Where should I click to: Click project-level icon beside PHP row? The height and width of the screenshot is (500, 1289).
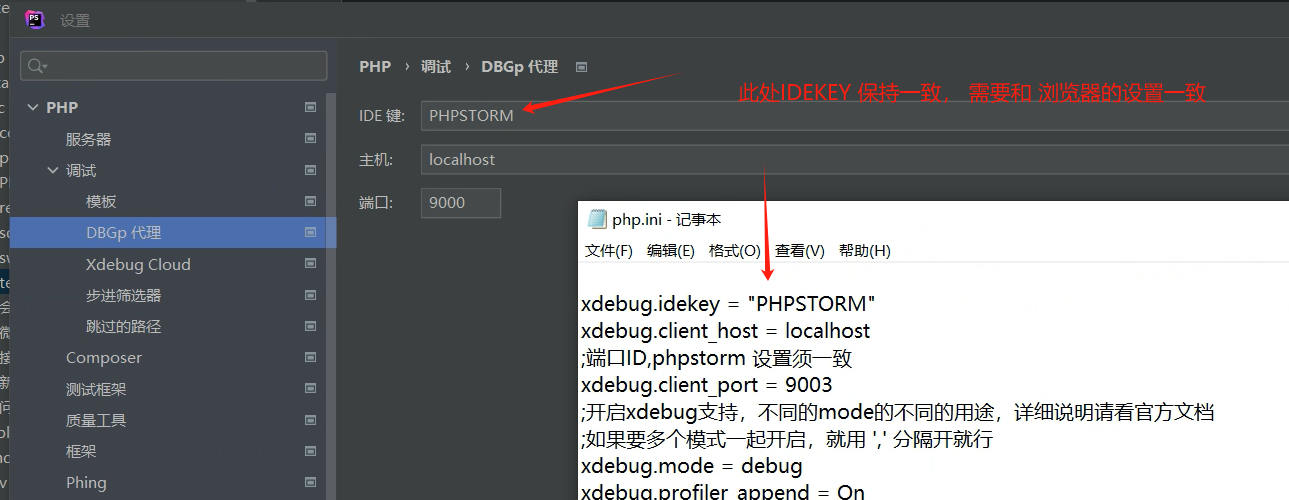point(310,107)
